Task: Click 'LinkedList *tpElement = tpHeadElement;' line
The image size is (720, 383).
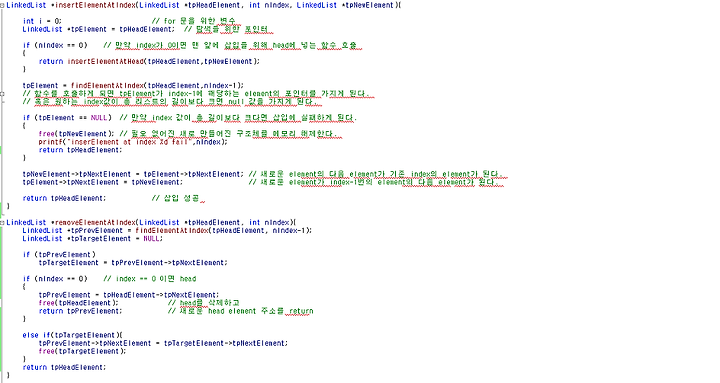Action: coord(99,29)
